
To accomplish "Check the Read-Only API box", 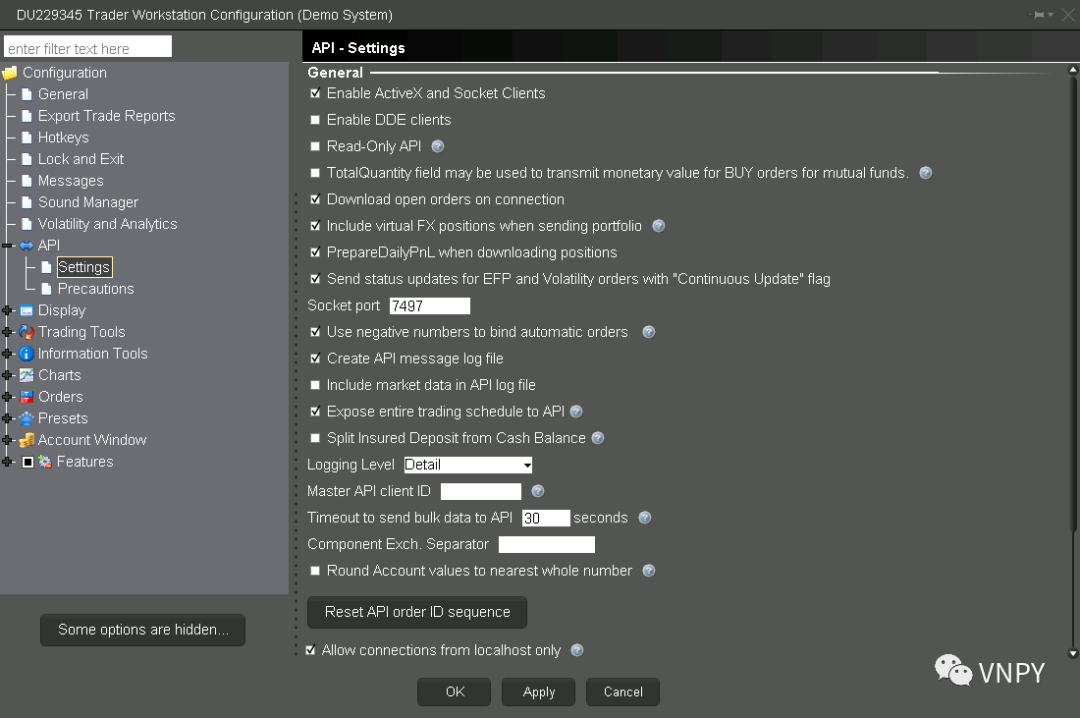I will click(315, 146).
